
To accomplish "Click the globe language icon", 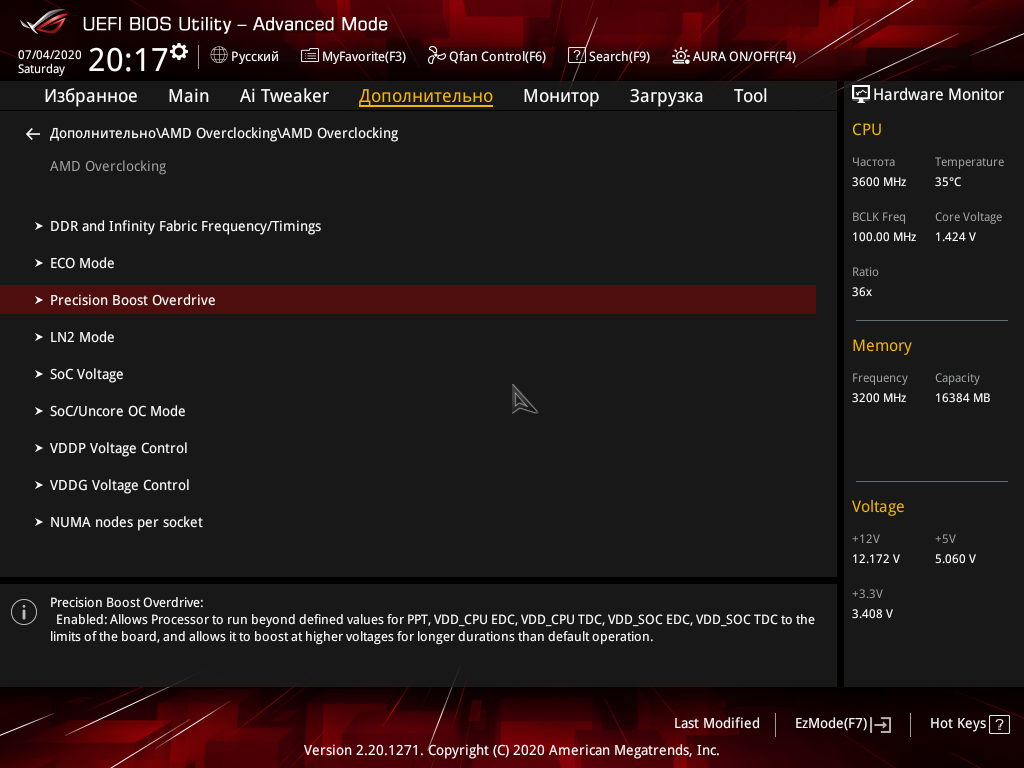I will (x=219, y=56).
